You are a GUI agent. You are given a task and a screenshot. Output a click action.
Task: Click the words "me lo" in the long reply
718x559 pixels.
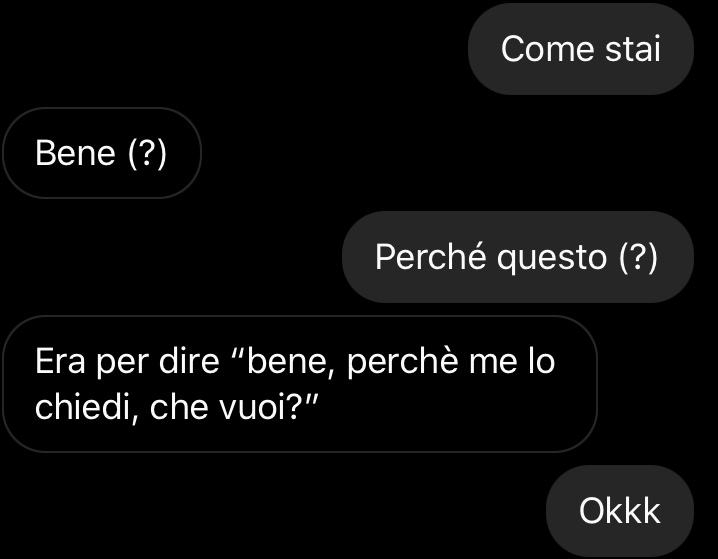[x=511, y=362]
